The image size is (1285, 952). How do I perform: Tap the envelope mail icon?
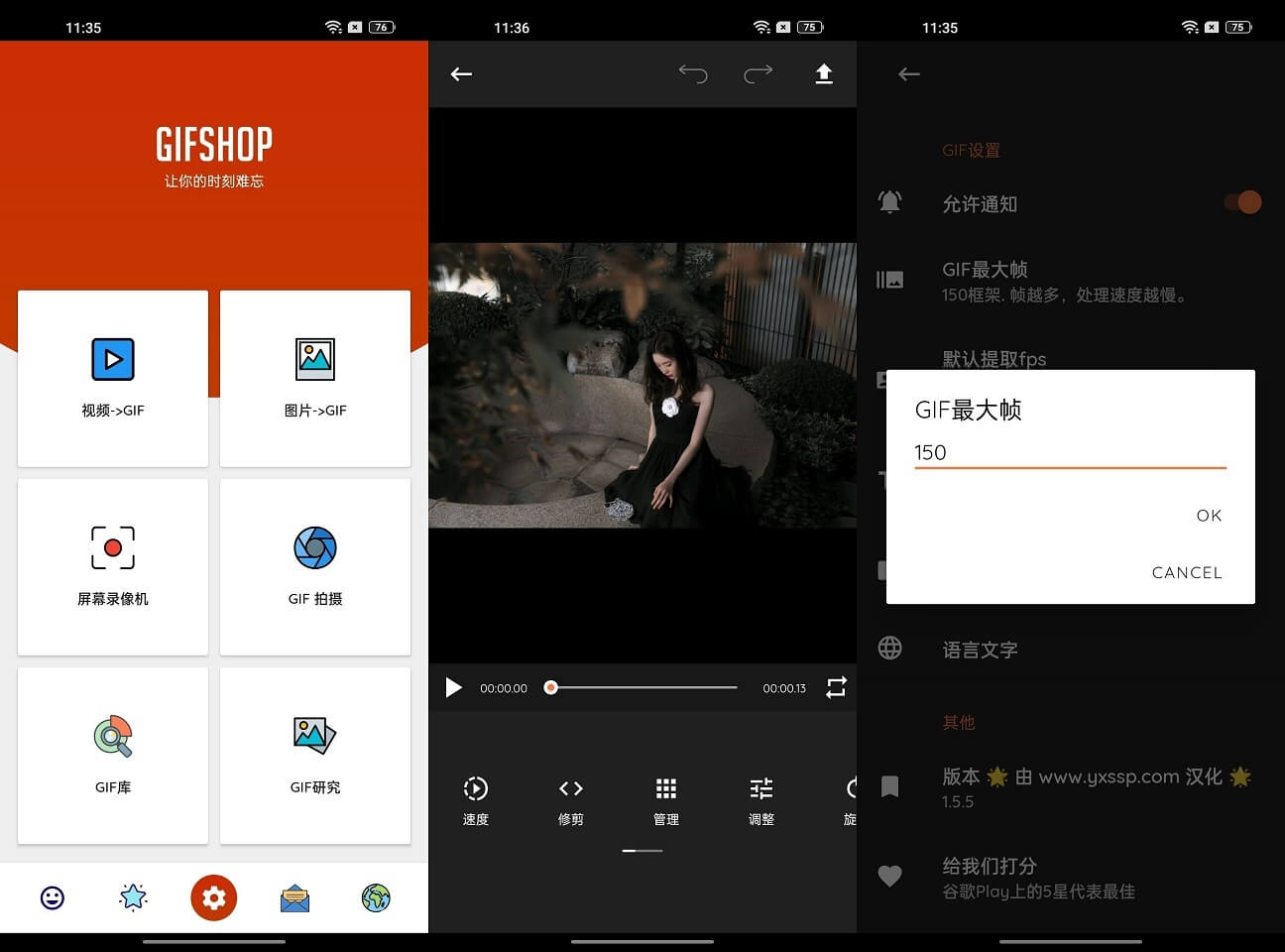(x=294, y=898)
